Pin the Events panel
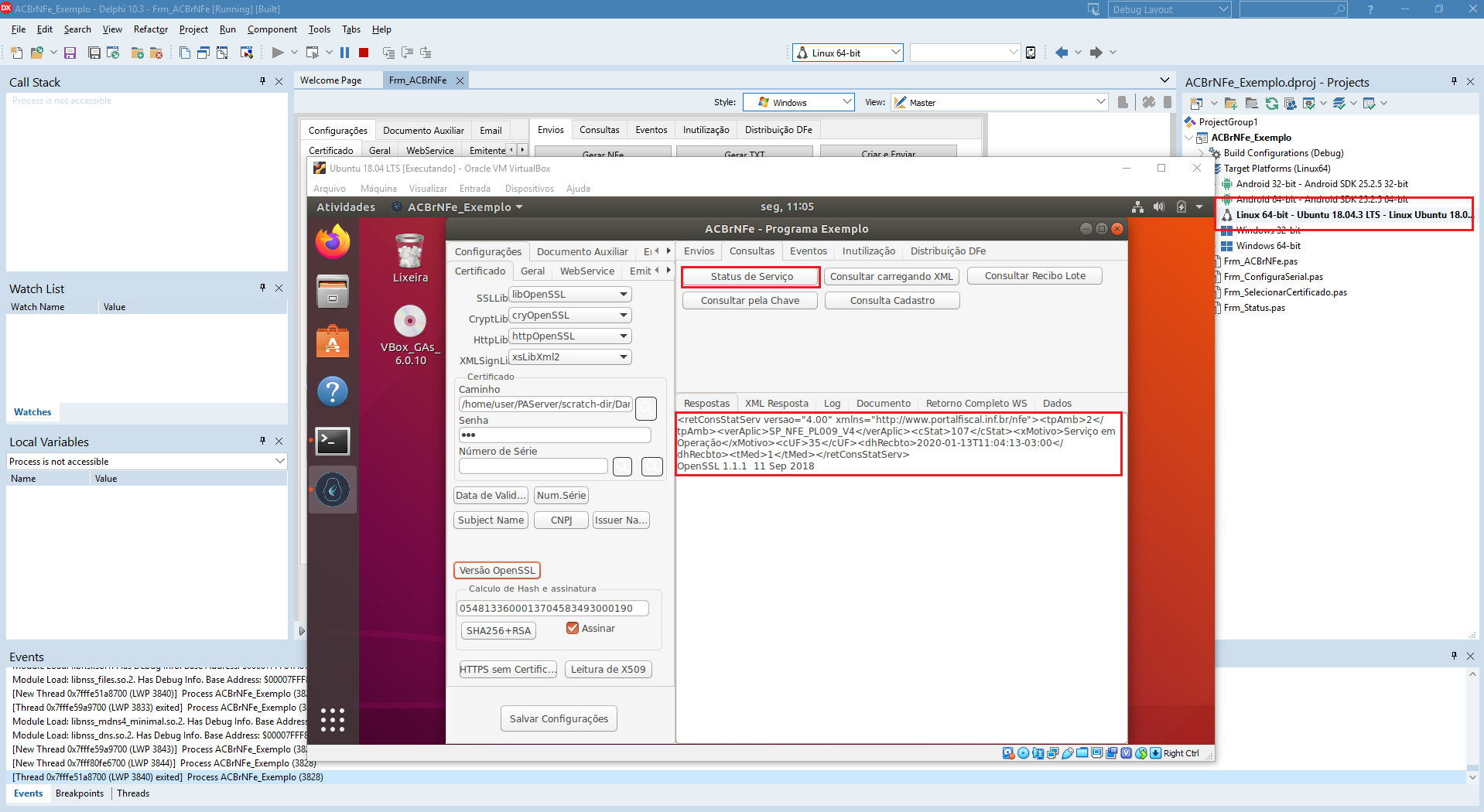Screen dimensions: 1484x812 click(x=1454, y=656)
